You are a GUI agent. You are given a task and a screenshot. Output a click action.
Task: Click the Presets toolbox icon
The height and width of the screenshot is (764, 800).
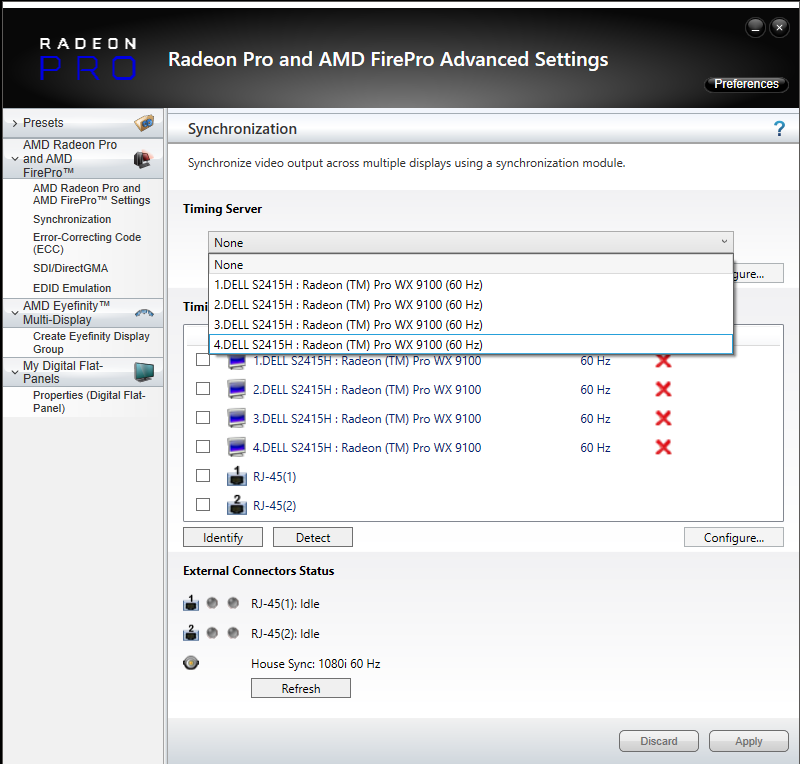pyautogui.click(x=144, y=122)
